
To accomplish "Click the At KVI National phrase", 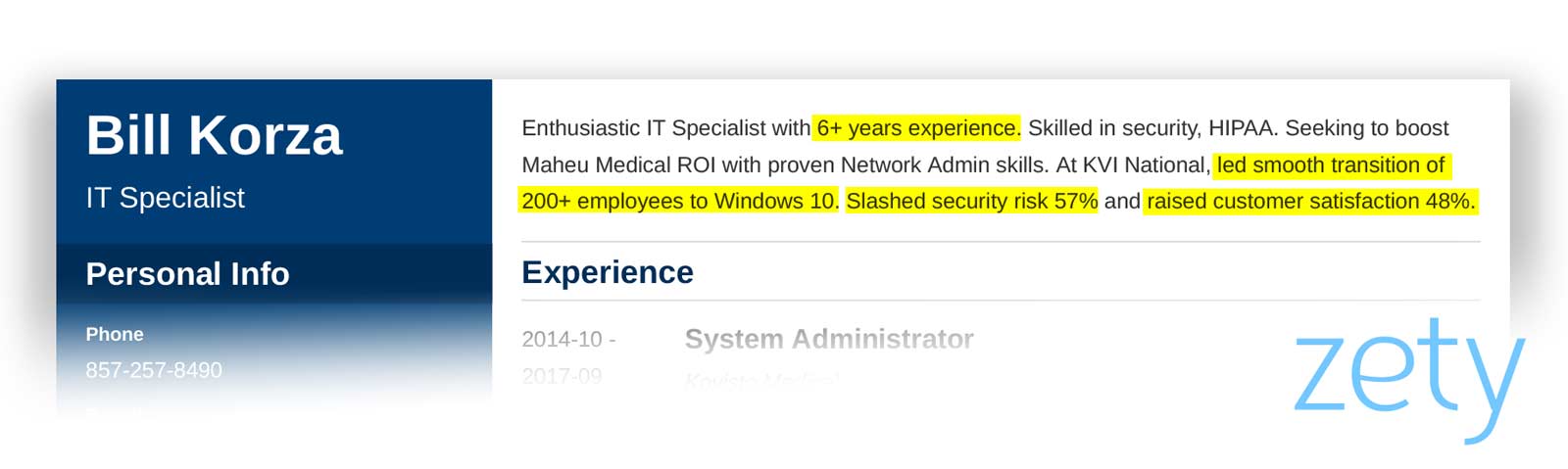I will (x=1133, y=164).
